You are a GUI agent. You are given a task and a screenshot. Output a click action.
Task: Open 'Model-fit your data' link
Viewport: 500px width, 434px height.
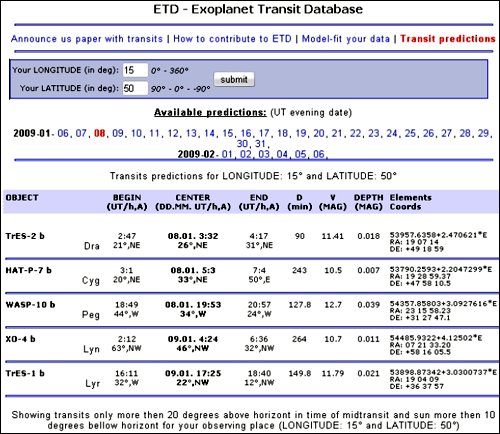(x=346, y=39)
